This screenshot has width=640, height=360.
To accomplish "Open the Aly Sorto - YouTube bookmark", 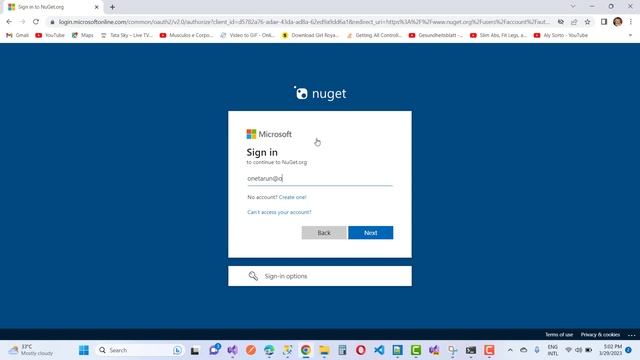I will 561,36.
